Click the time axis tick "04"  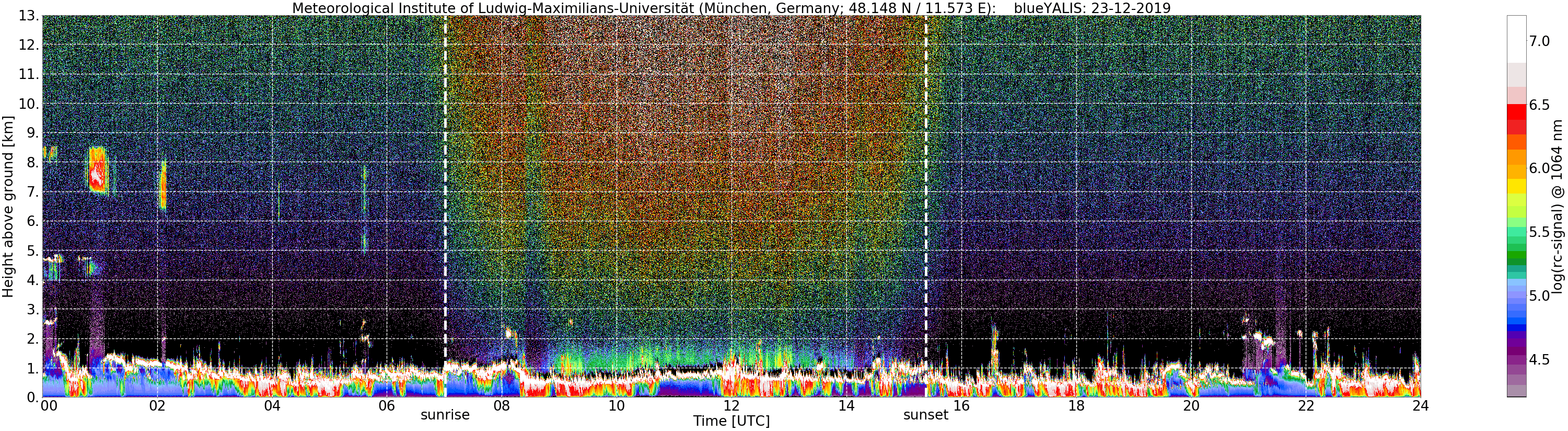pyautogui.click(x=272, y=406)
